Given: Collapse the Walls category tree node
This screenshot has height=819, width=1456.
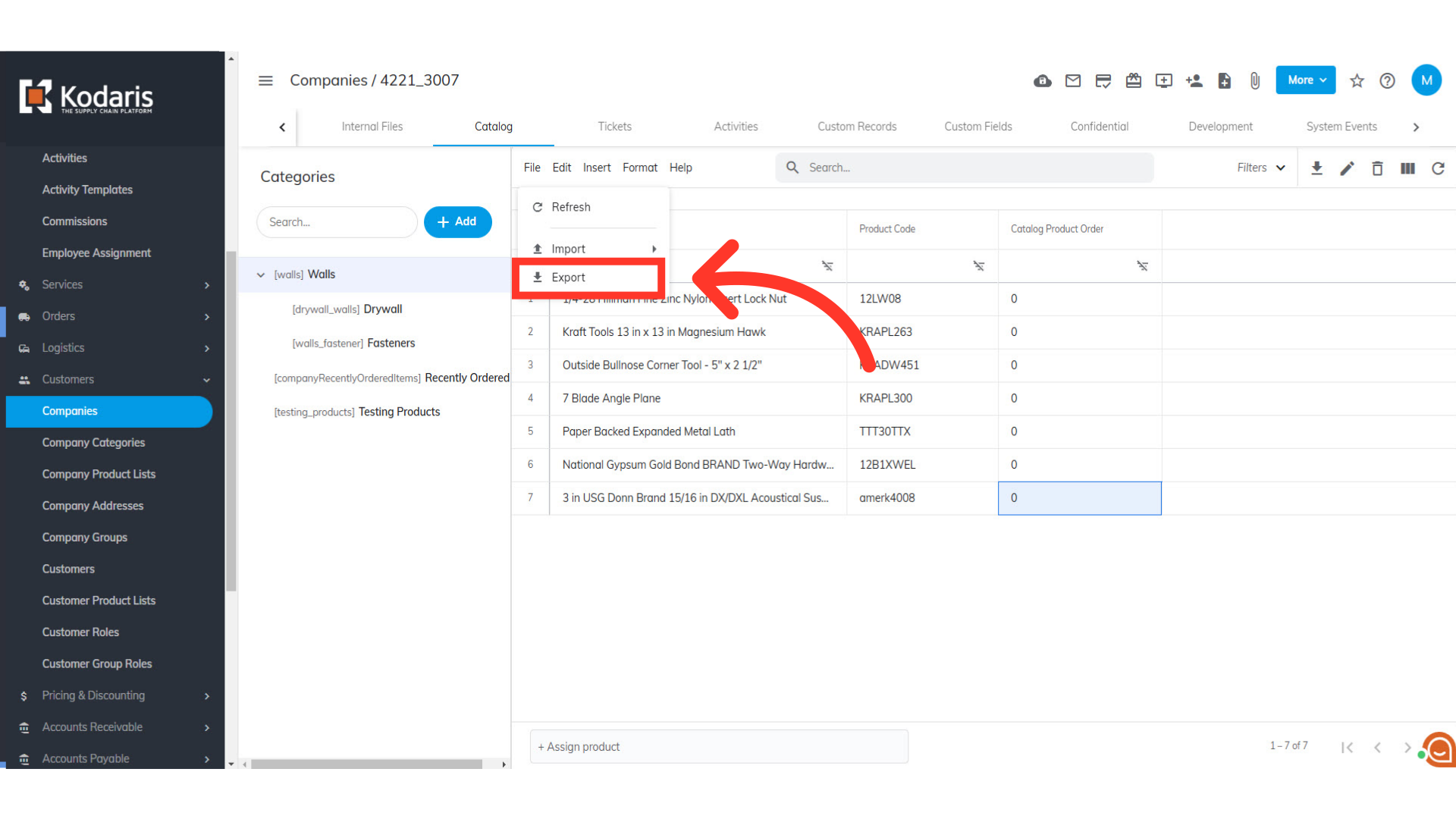Looking at the screenshot, I should tap(261, 275).
